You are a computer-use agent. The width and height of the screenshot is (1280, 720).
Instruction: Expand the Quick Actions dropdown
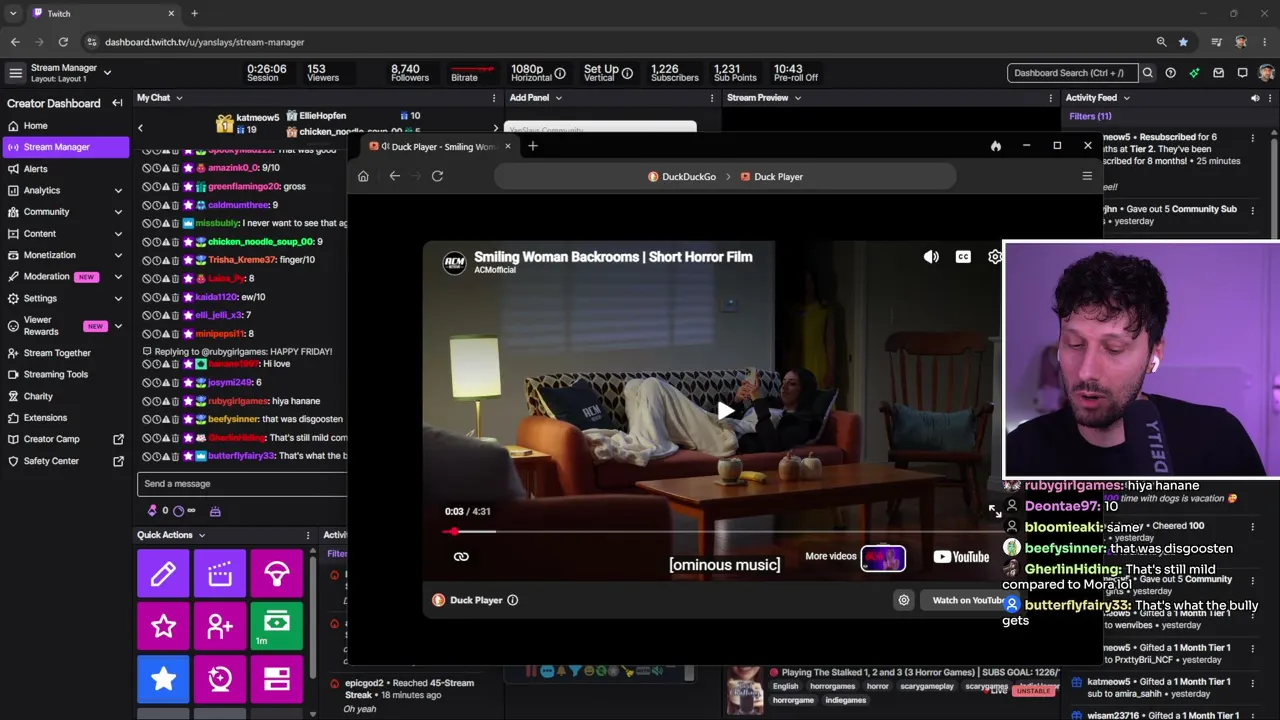[201, 535]
